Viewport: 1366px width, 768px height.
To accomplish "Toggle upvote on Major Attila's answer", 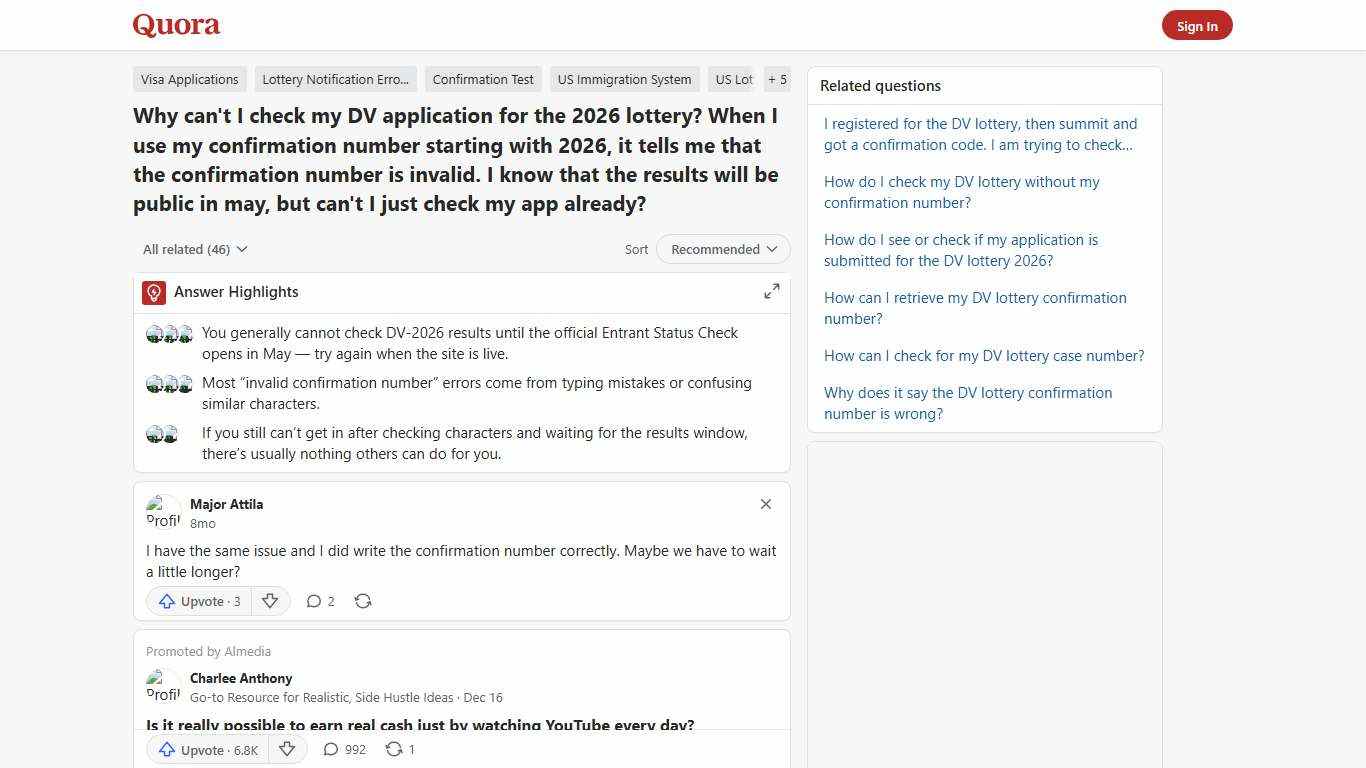I will [199, 601].
